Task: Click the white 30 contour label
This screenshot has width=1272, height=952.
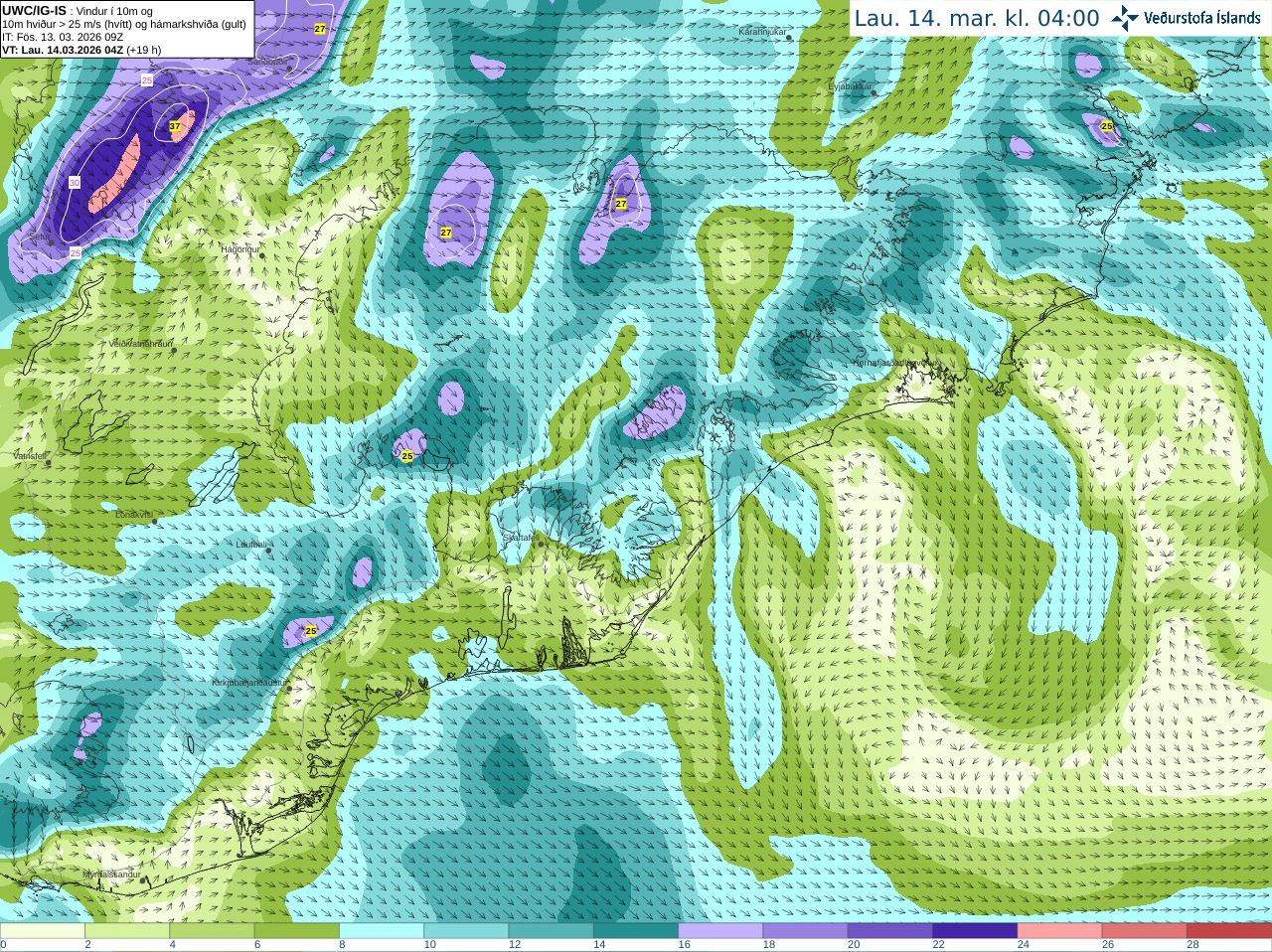Action: 75,183
